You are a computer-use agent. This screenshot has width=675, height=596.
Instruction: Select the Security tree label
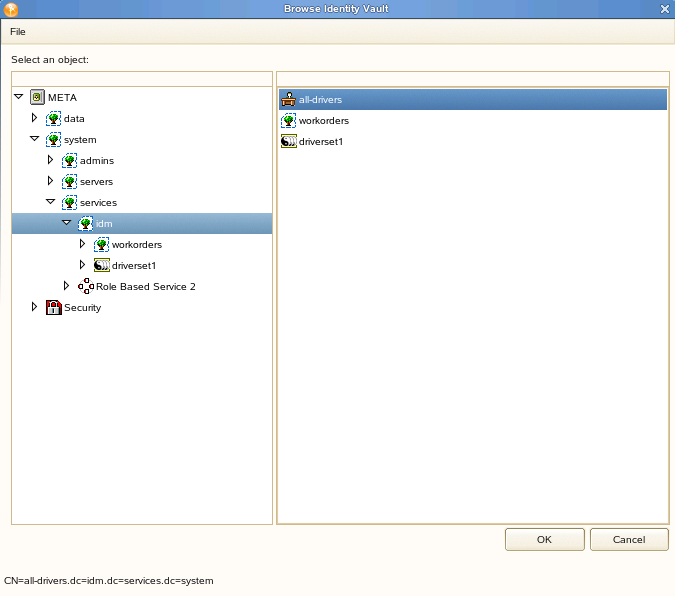click(x=83, y=308)
